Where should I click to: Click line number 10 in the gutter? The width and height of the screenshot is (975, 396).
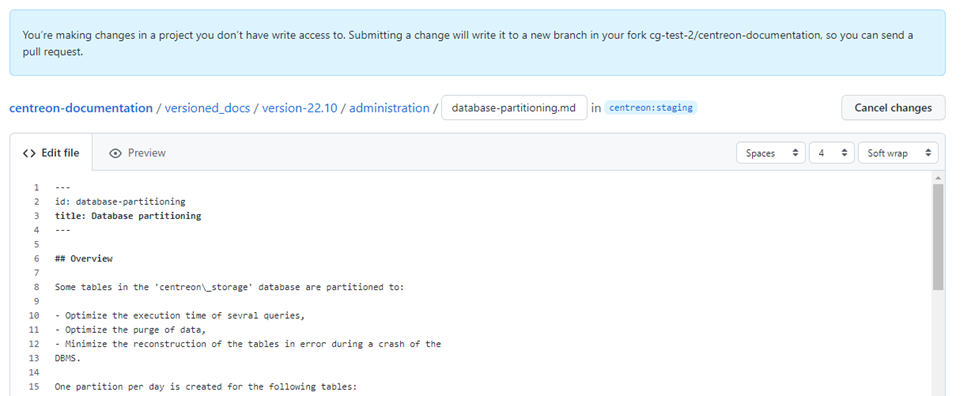tap(34, 315)
